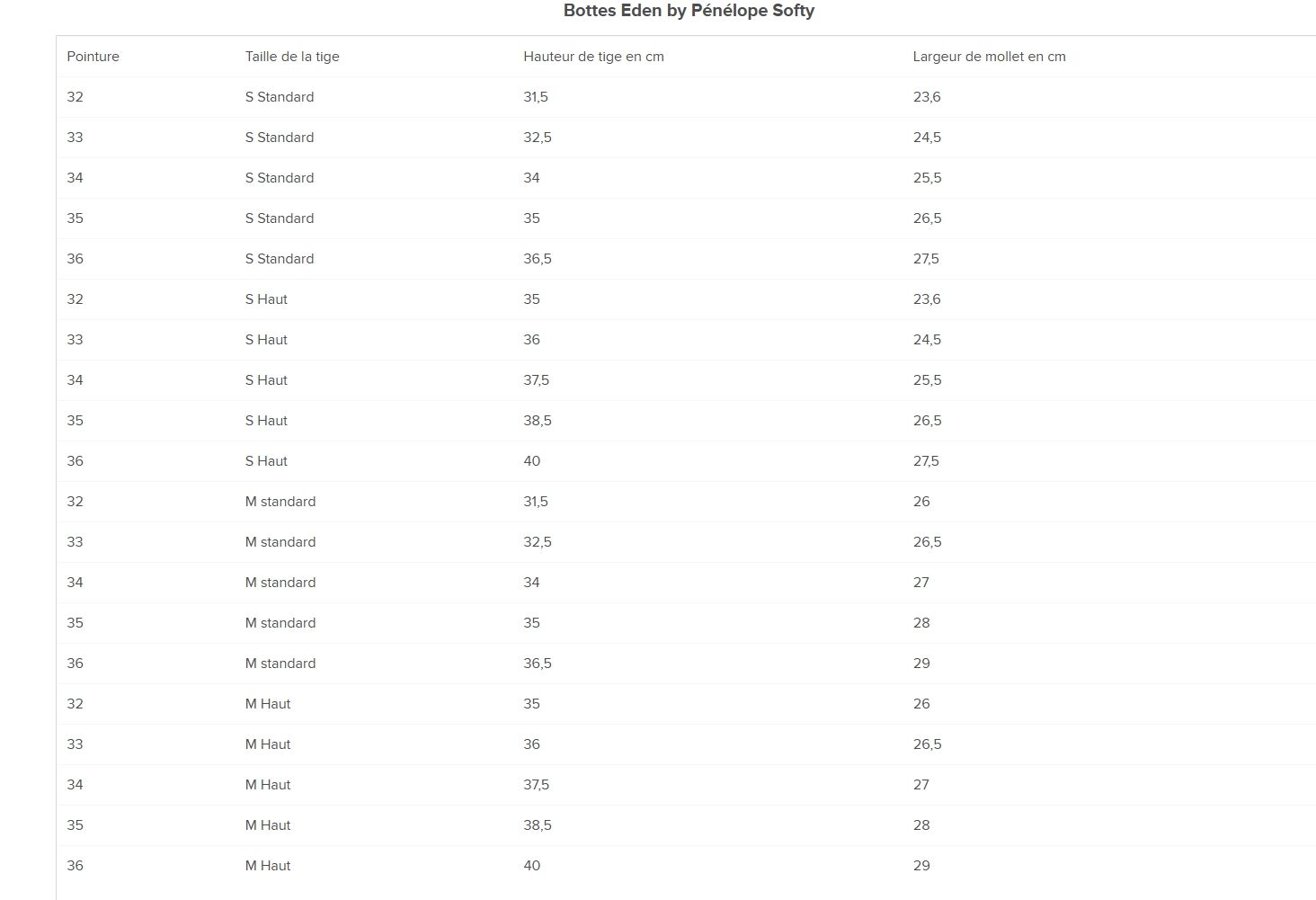
Task: Click 40 height in the S Haut row
Action: [532, 460]
